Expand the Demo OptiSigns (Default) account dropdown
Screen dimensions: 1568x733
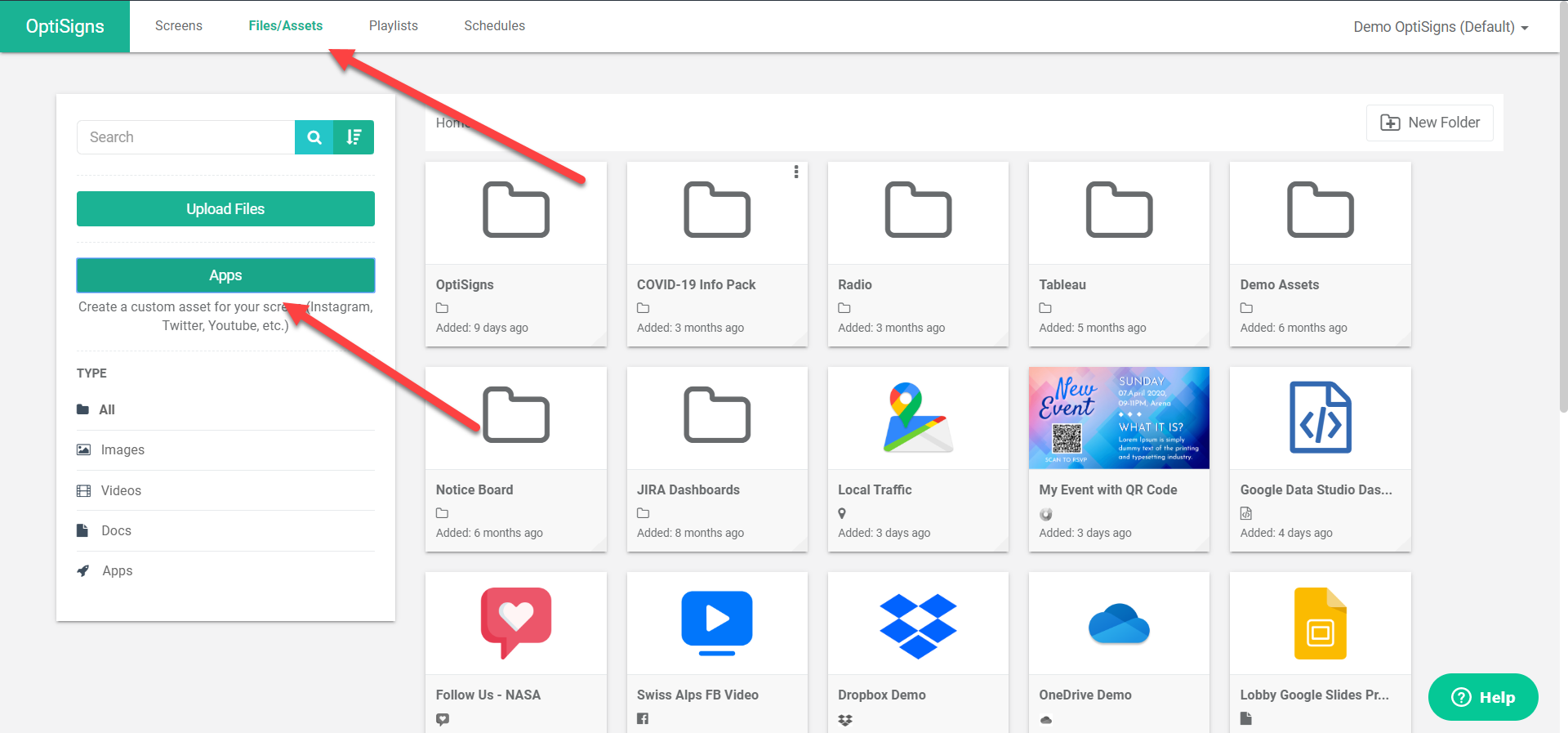1441,27
